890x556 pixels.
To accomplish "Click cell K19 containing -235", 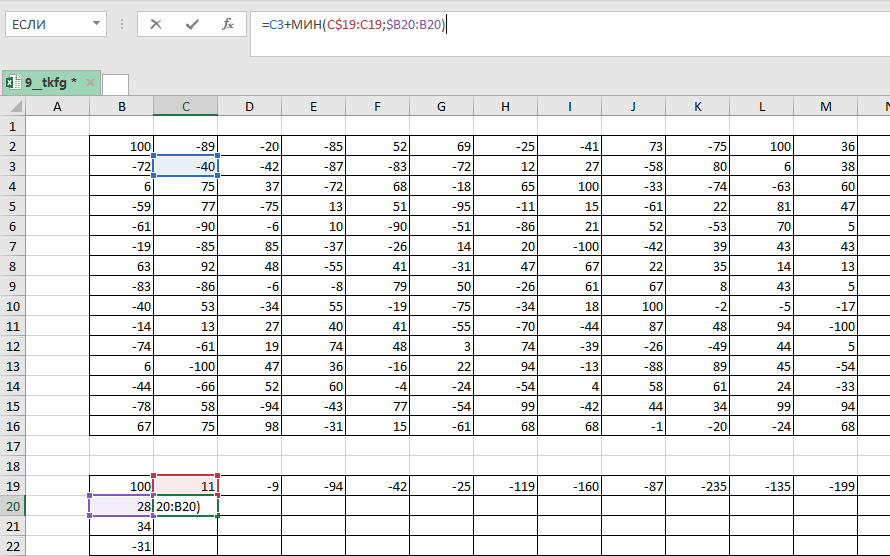I will (x=697, y=486).
